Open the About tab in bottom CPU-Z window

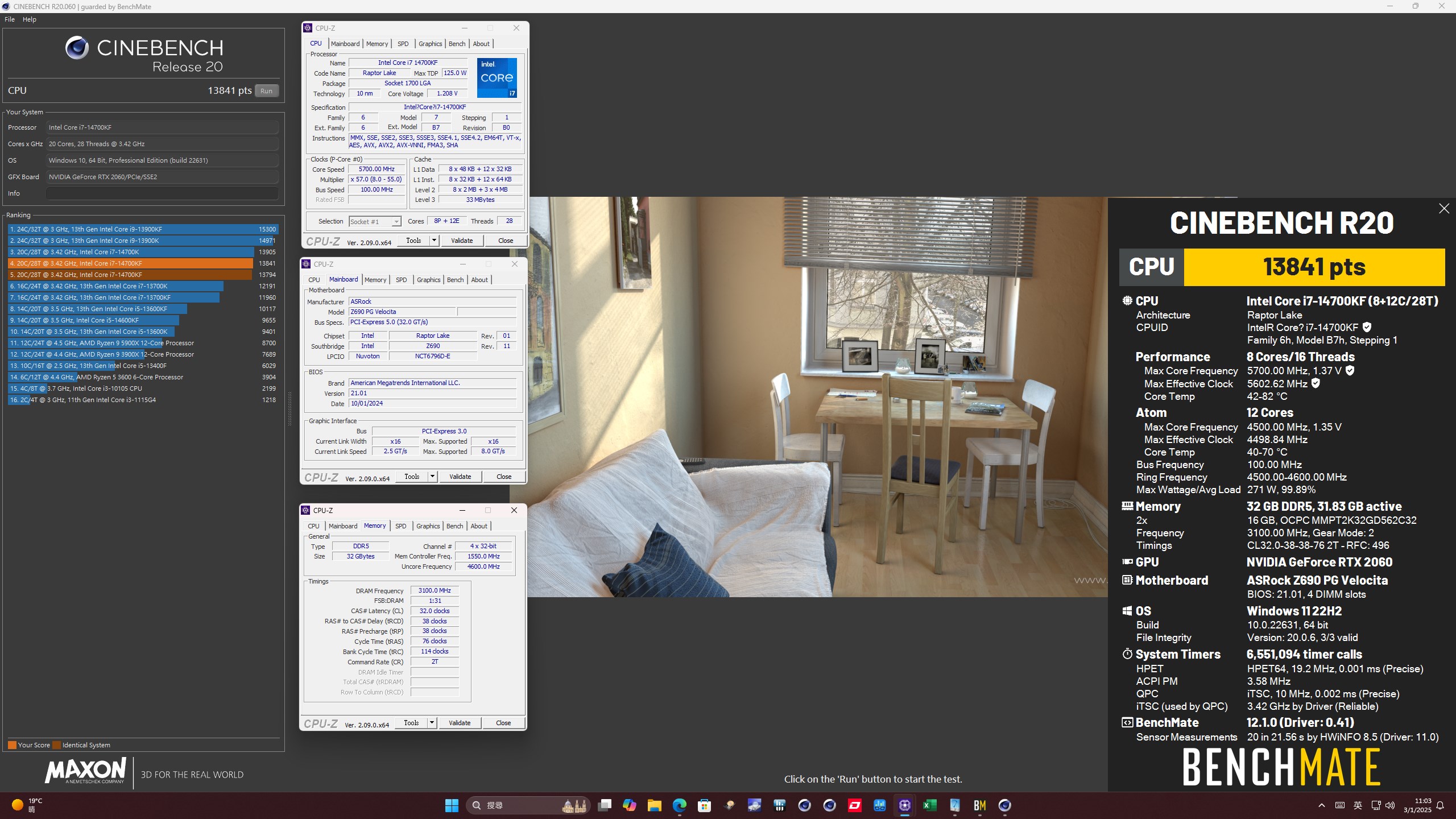[x=479, y=526]
